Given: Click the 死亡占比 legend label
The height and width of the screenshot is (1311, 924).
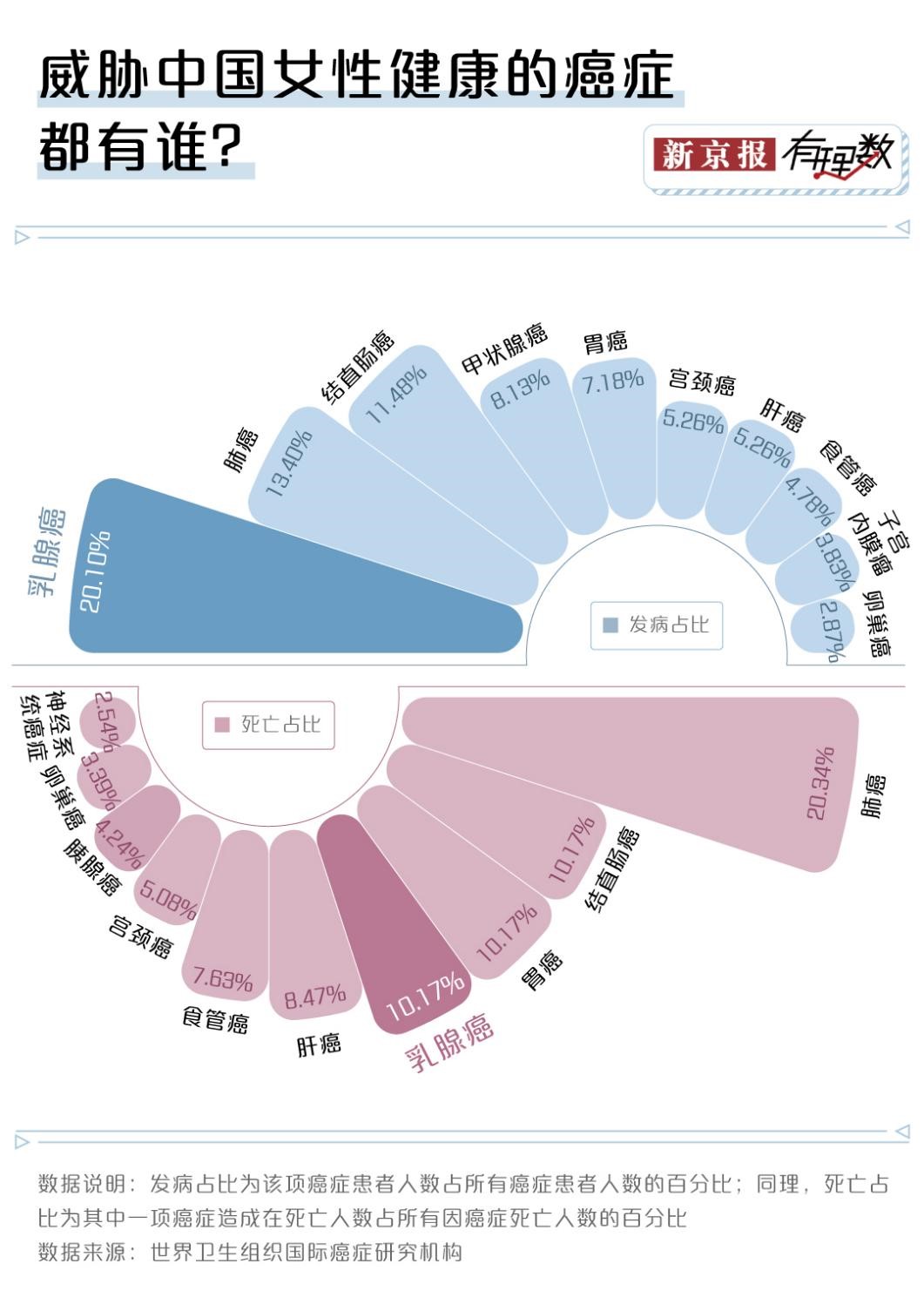Looking at the screenshot, I should coord(280,724).
